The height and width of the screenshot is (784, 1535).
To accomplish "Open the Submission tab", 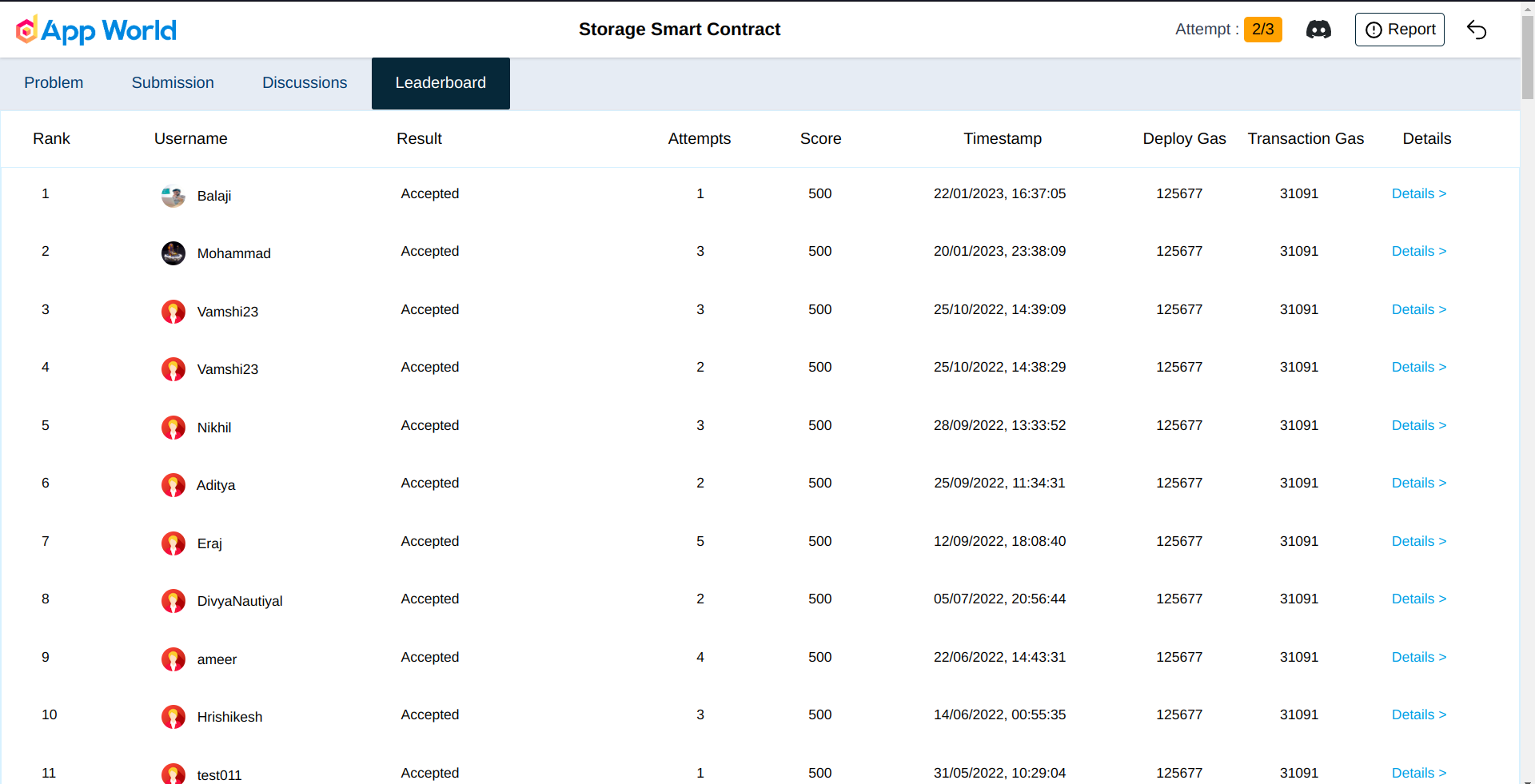I will (173, 83).
